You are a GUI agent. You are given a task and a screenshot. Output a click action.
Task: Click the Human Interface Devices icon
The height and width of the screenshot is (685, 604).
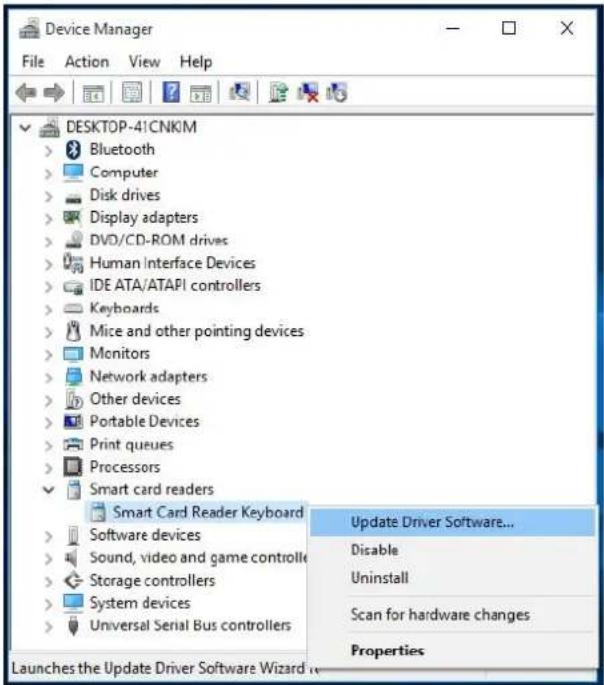pos(73,263)
